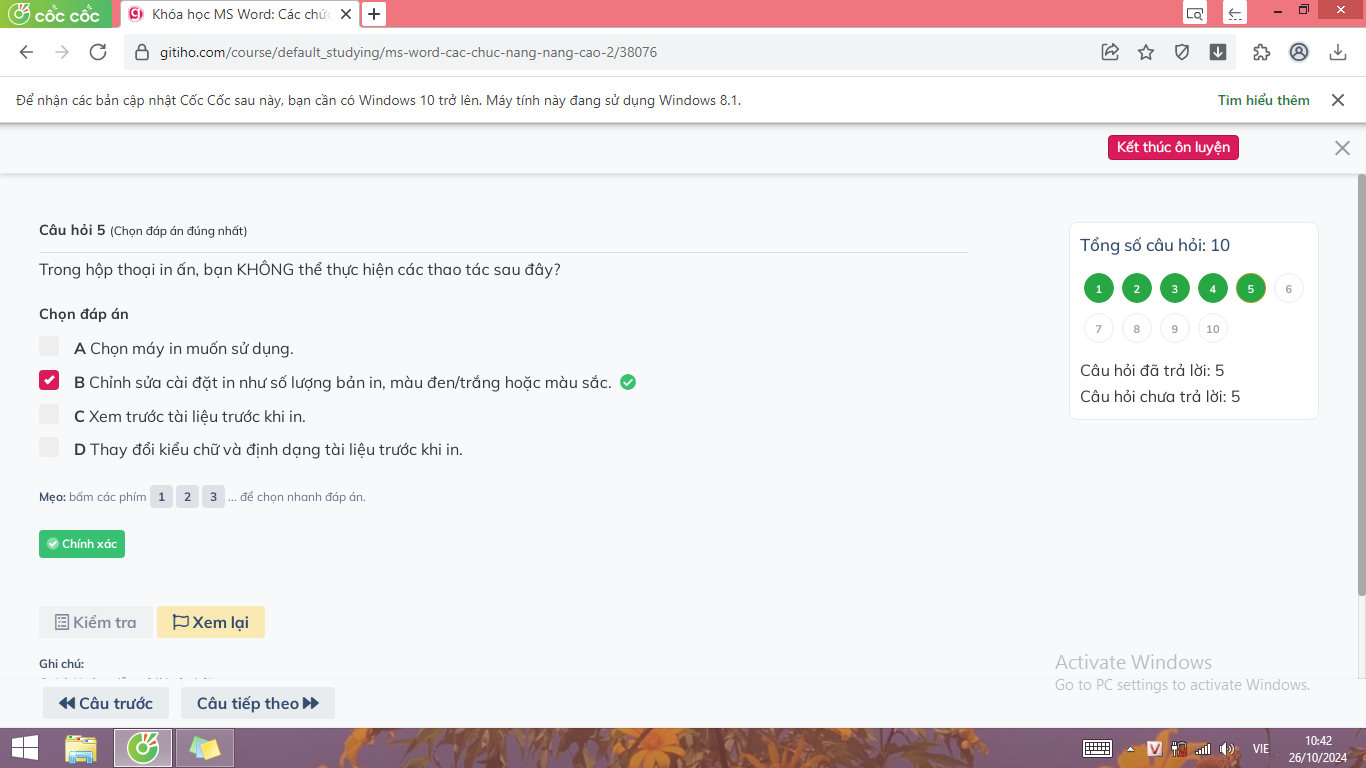Open the tab search icon in the title bar
This screenshot has width=1366, height=768.
point(1194,13)
